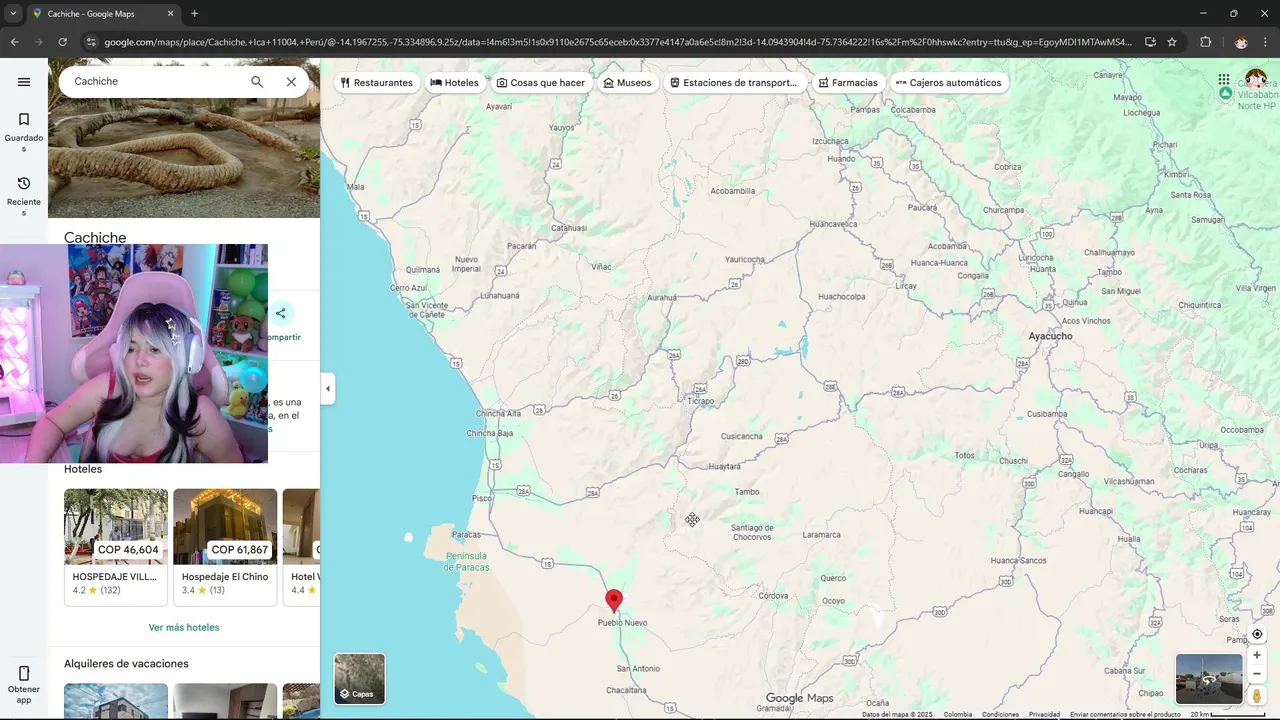This screenshot has height=720, width=1280.
Task: Select Cosas que hacer chip
Action: coord(541,83)
